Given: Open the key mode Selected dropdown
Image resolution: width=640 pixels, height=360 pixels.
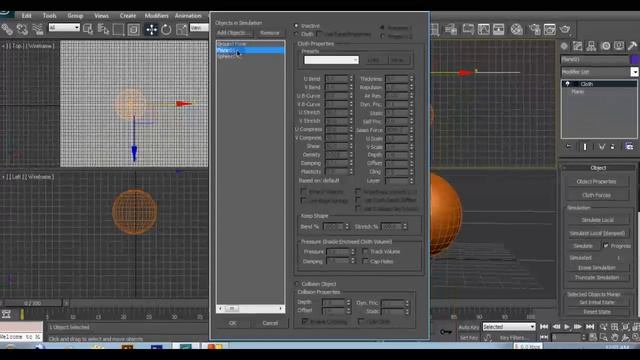Looking at the screenshot, I should 509,327.
